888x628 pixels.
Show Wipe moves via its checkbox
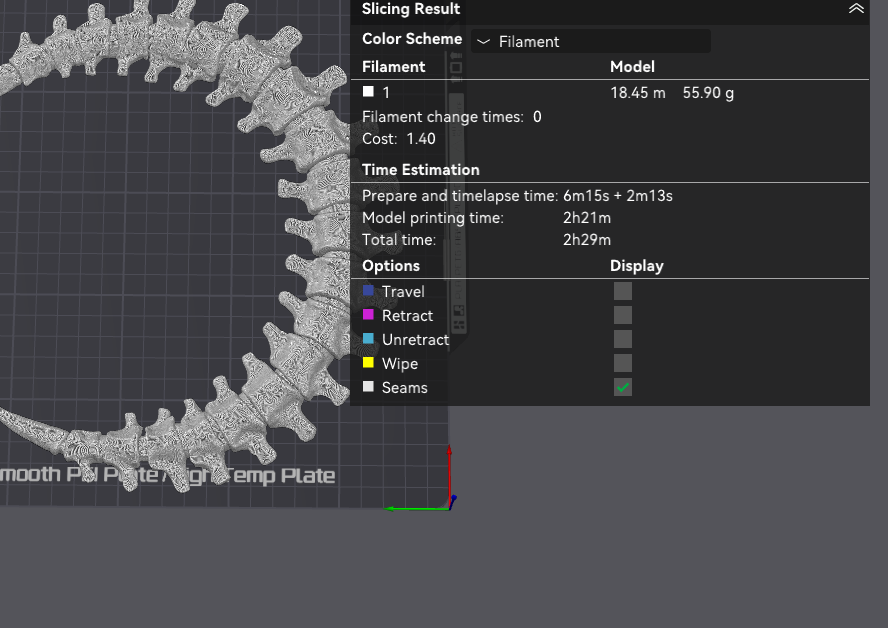(623, 363)
